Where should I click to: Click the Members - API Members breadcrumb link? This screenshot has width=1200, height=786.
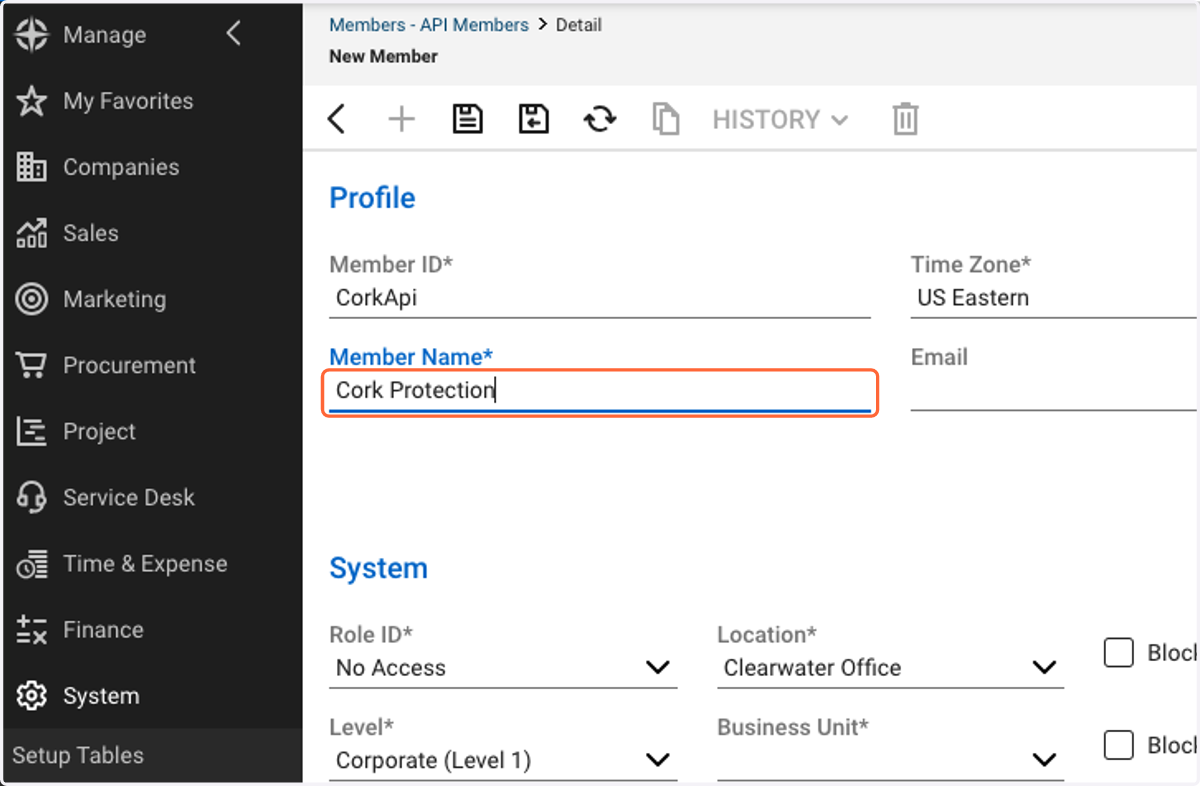pyautogui.click(x=429, y=24)
